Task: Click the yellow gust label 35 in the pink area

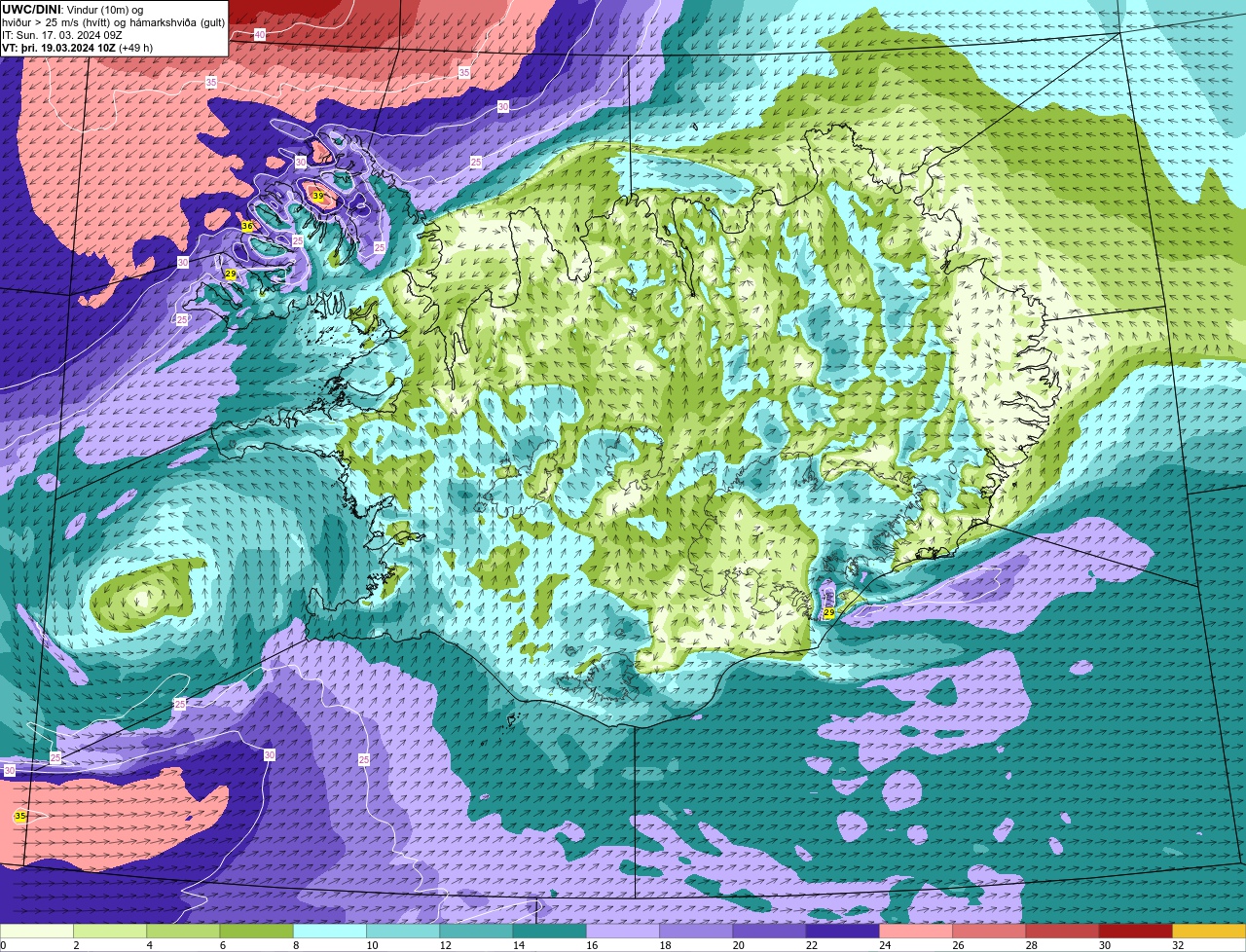Action: 20,816
